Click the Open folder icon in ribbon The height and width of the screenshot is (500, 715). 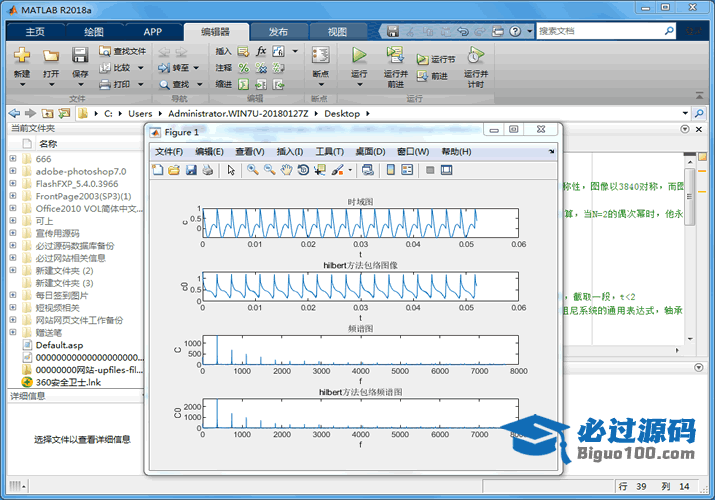[x=51, y=56]
